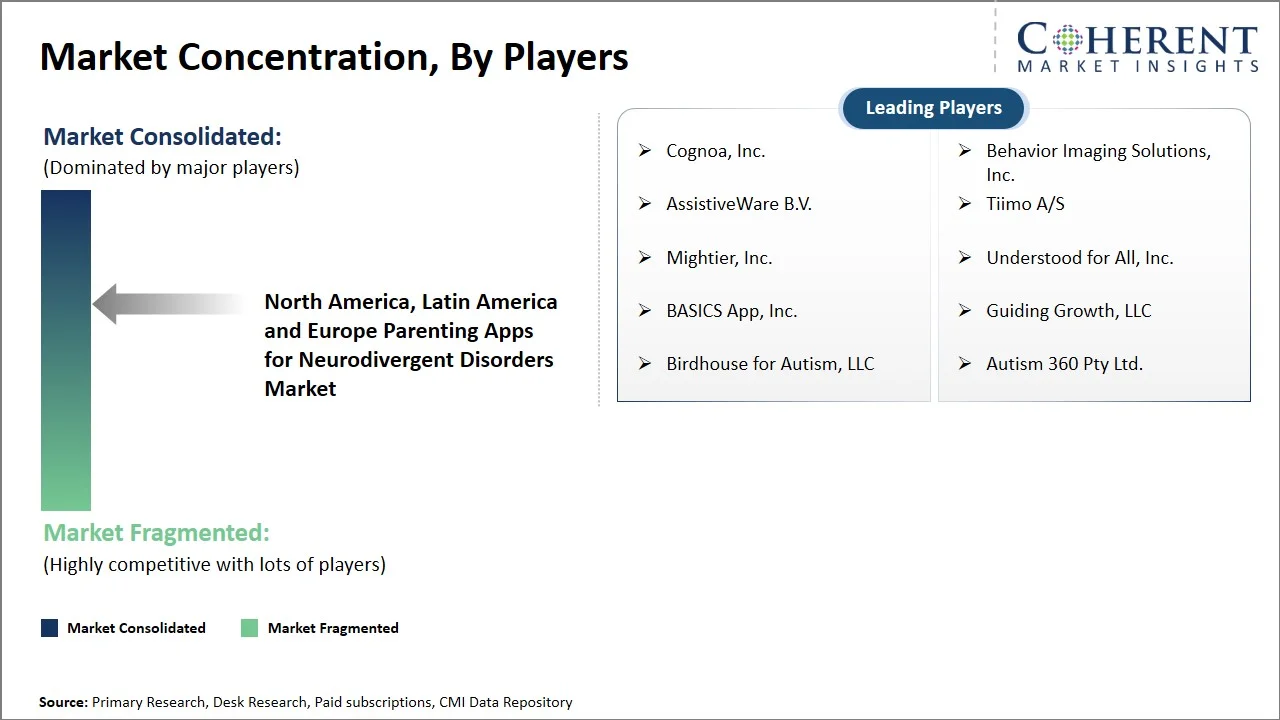
Task: Select the 'Autism 360 Pty Ltd.' entry
Action: point(1064,364)
